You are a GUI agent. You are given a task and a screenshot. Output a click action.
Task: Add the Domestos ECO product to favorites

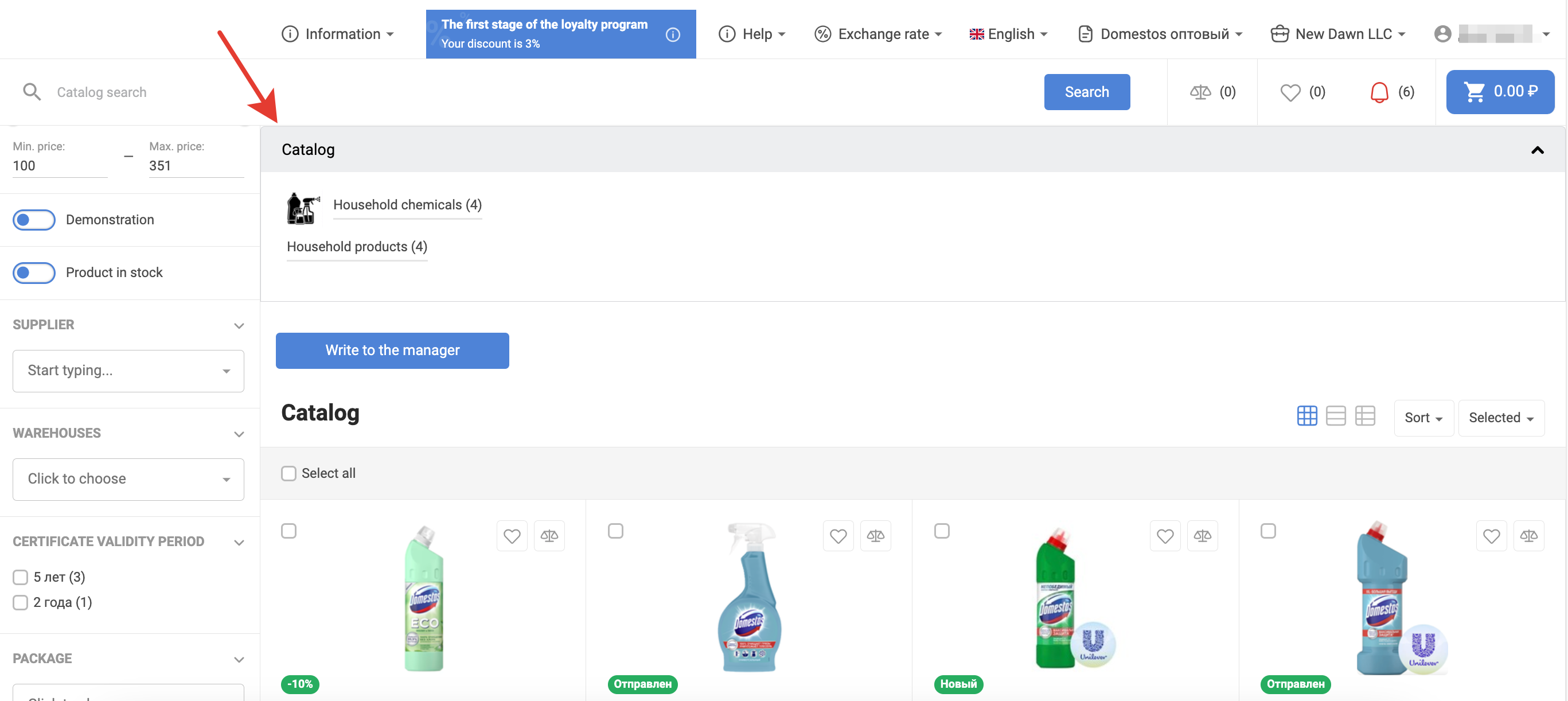pos(512,536)
